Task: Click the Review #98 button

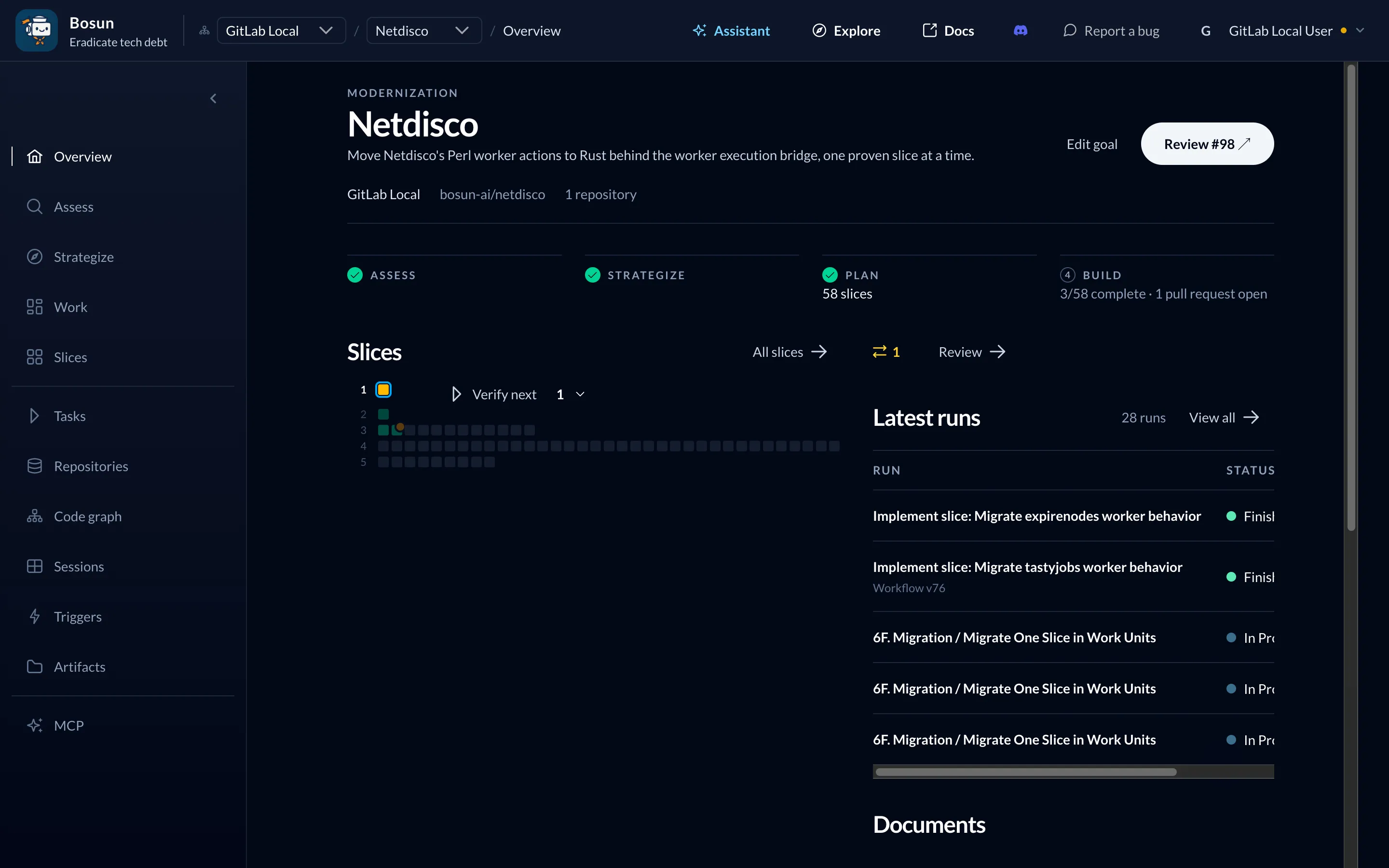Action: (x=1207, y=144)
